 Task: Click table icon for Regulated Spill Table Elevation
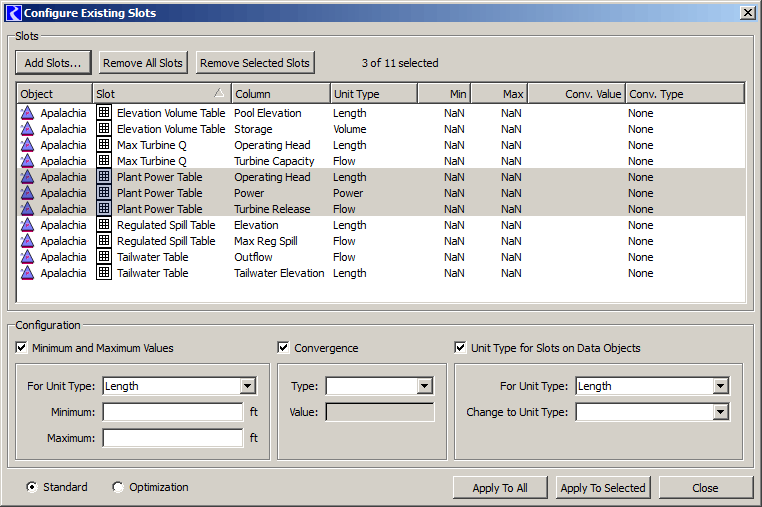pyautogui.click(x=104, y=225)
